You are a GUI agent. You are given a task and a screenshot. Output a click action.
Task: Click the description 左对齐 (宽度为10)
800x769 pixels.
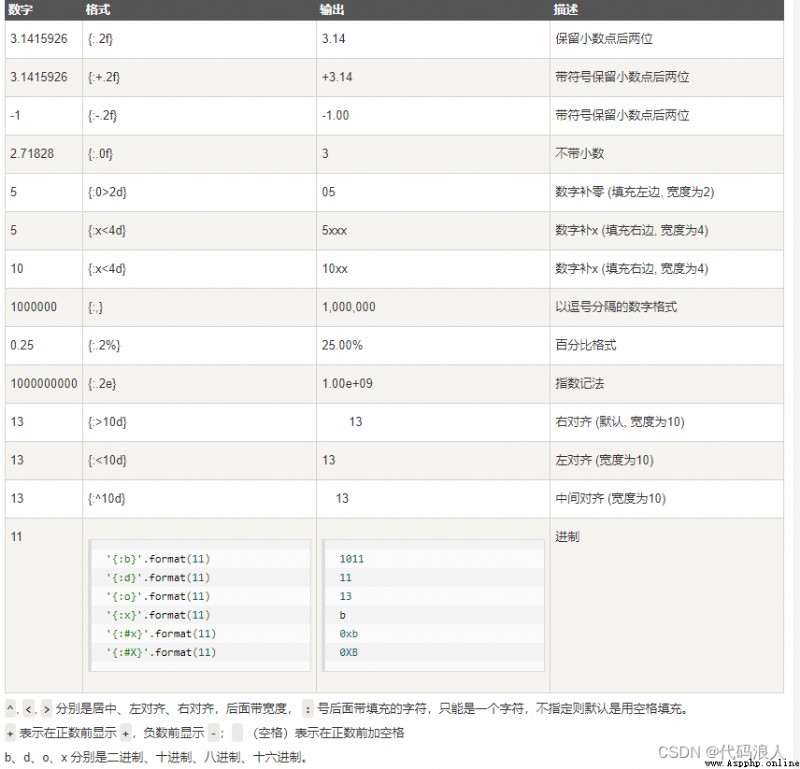pos(605,460)
